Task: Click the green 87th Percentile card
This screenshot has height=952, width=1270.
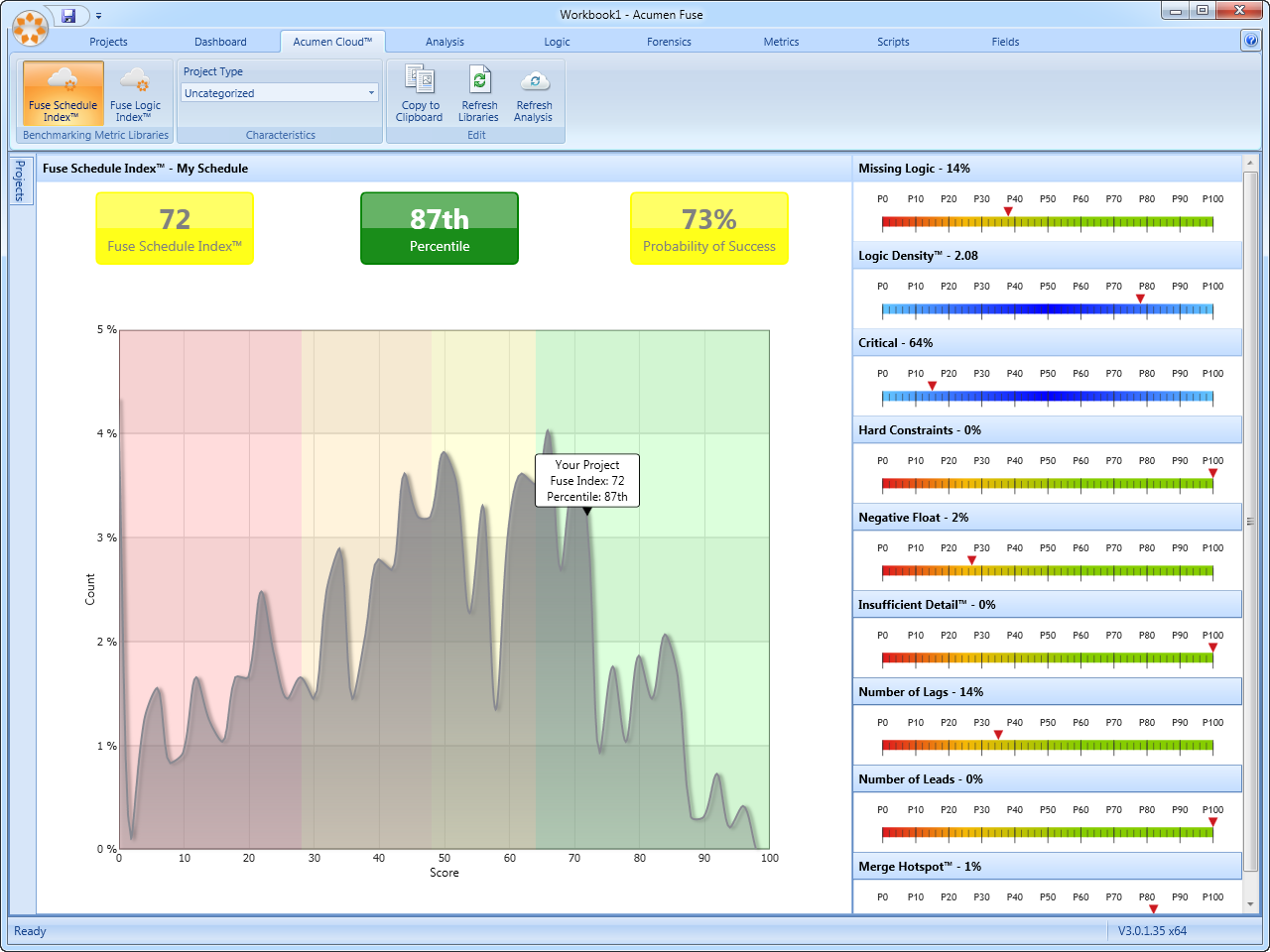Action: point(440,229)
